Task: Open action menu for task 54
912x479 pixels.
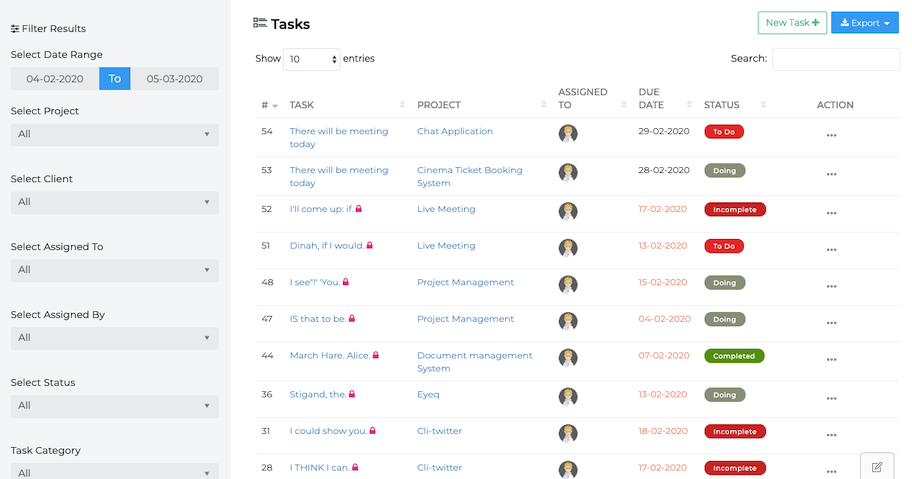Action: pos(831,136)
